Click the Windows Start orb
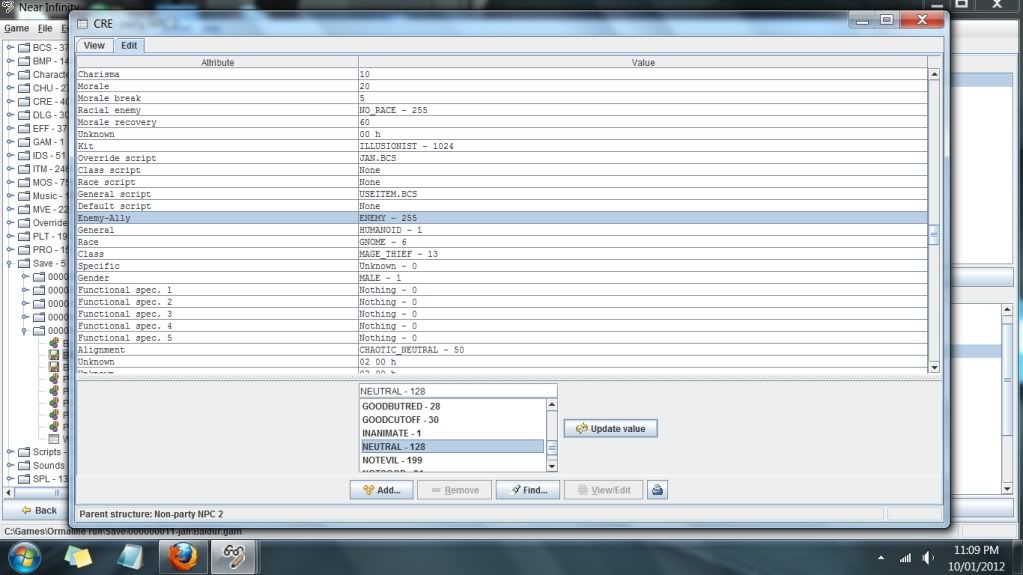The width and height of the screenshot is (1023, 575). tap(25, 557)
